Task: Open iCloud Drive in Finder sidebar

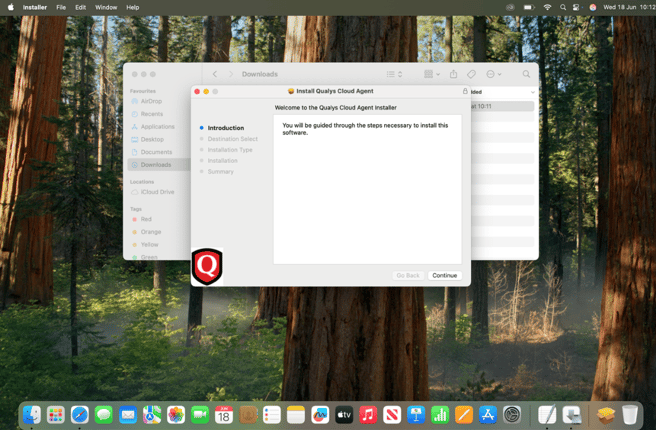Action: point(157,192)
